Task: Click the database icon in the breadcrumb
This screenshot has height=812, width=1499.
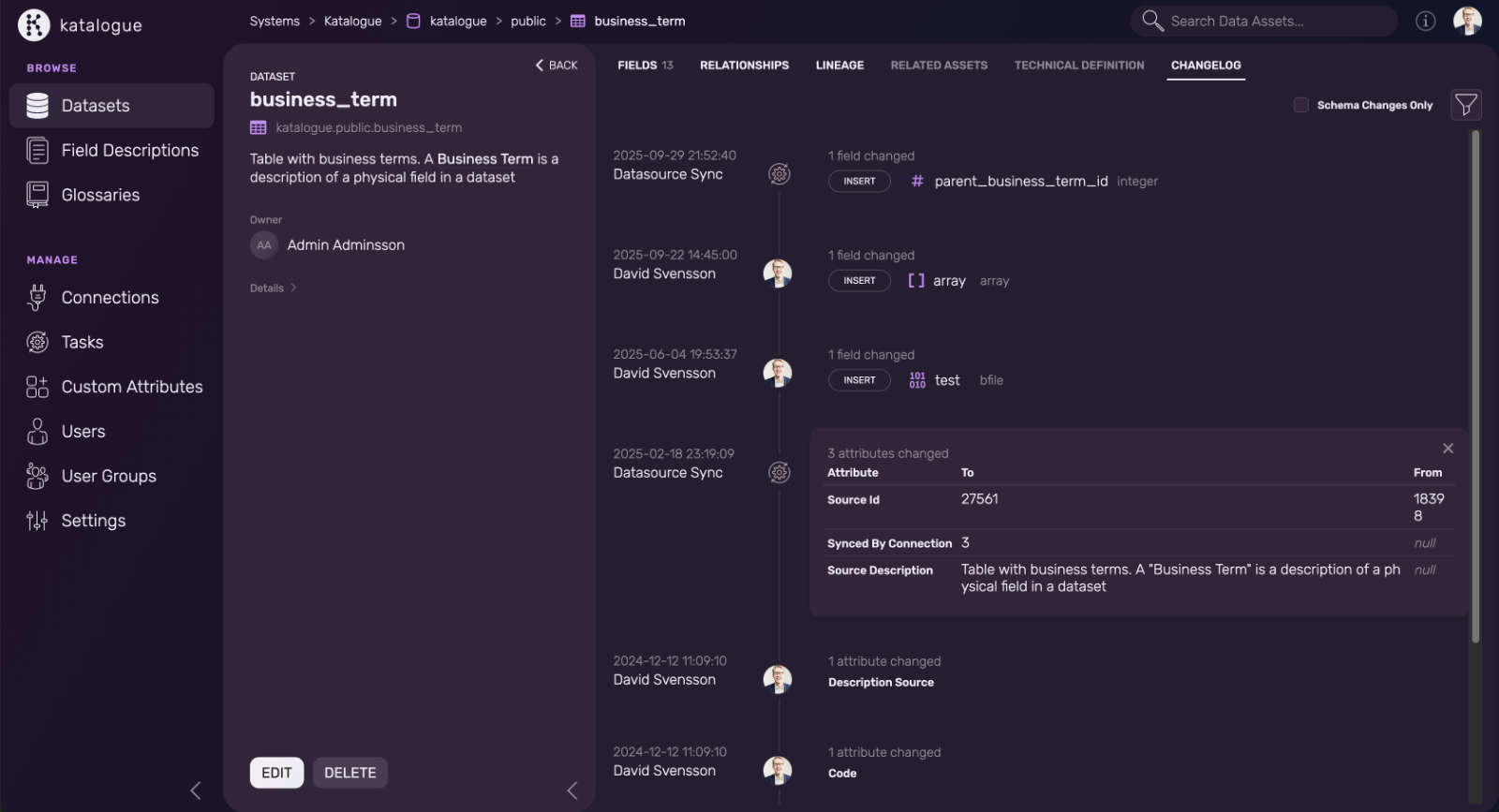Action: 413,21
